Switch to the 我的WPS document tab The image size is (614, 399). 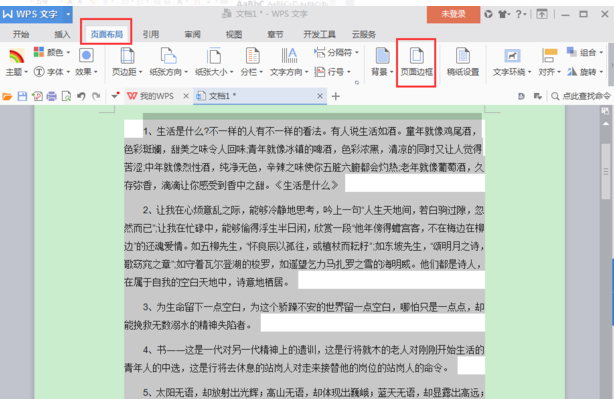pos(157,96)
